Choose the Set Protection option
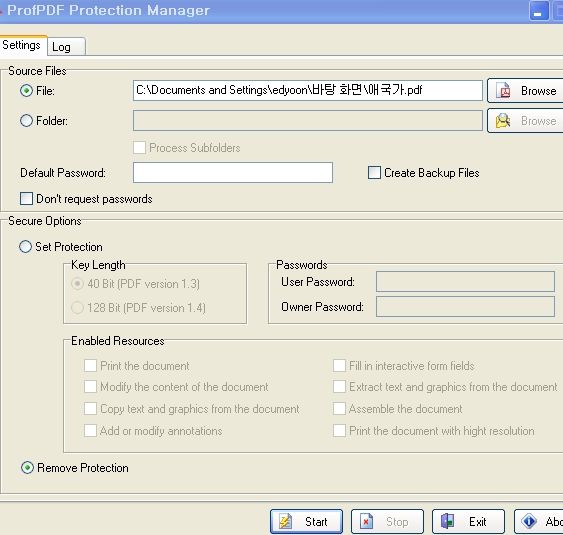The height and width of the screenshot is (535, 563). (x=25, y=247)
